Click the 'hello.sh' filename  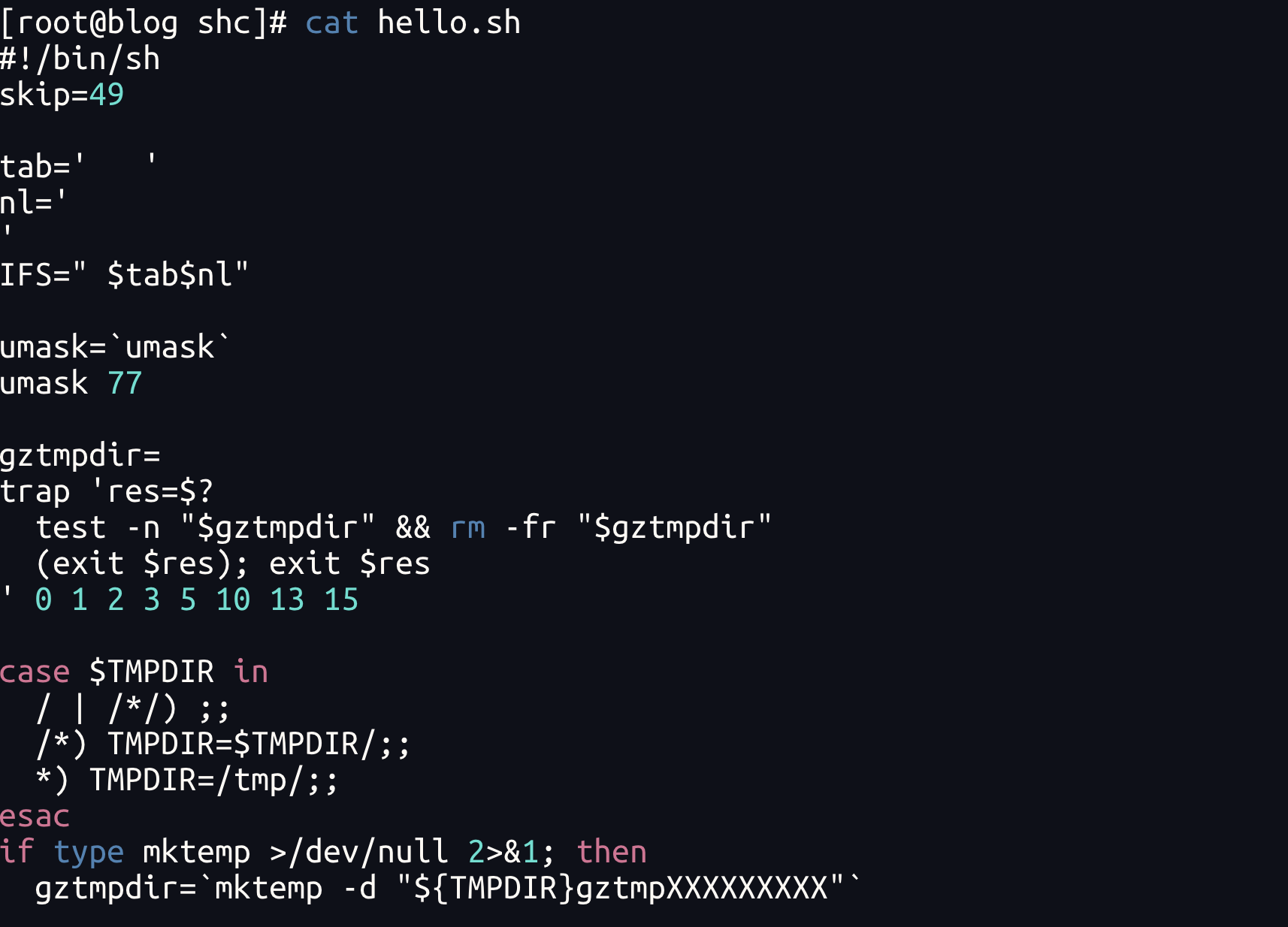click(x=449, y=23)
